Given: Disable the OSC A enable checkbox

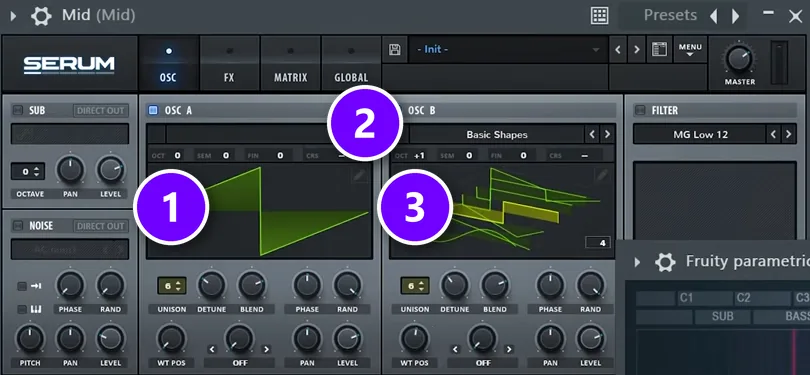Looking at the screenshot, I should [x=153, y=110].
